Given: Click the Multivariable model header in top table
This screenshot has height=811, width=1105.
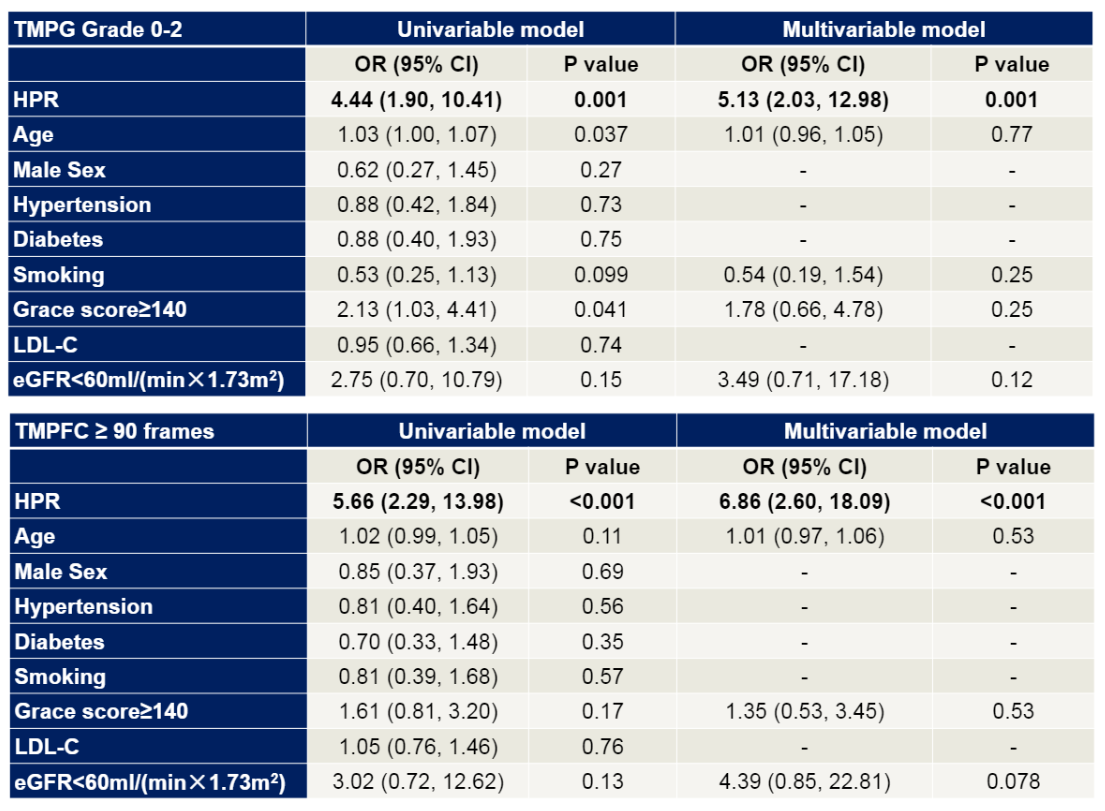Looking at the screenshot, I should click(x=884, y=29).
